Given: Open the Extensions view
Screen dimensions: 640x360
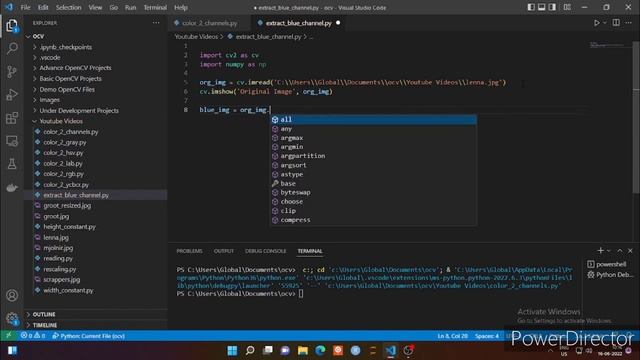Looking at the screenshot, I should [12, 118].
